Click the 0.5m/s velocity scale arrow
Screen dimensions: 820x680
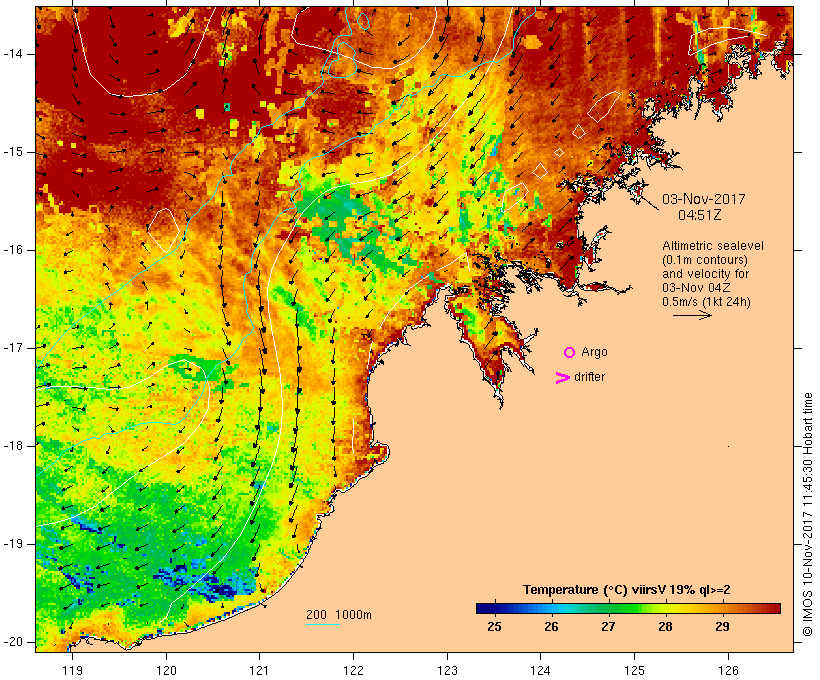click(692, 315)
